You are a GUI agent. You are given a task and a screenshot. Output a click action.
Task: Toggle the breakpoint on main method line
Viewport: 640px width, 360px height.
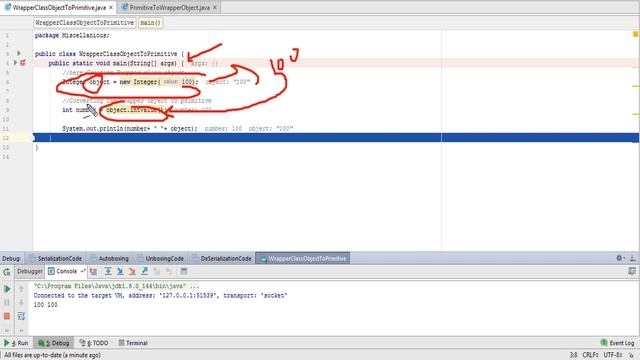click(x=23, y=63)
